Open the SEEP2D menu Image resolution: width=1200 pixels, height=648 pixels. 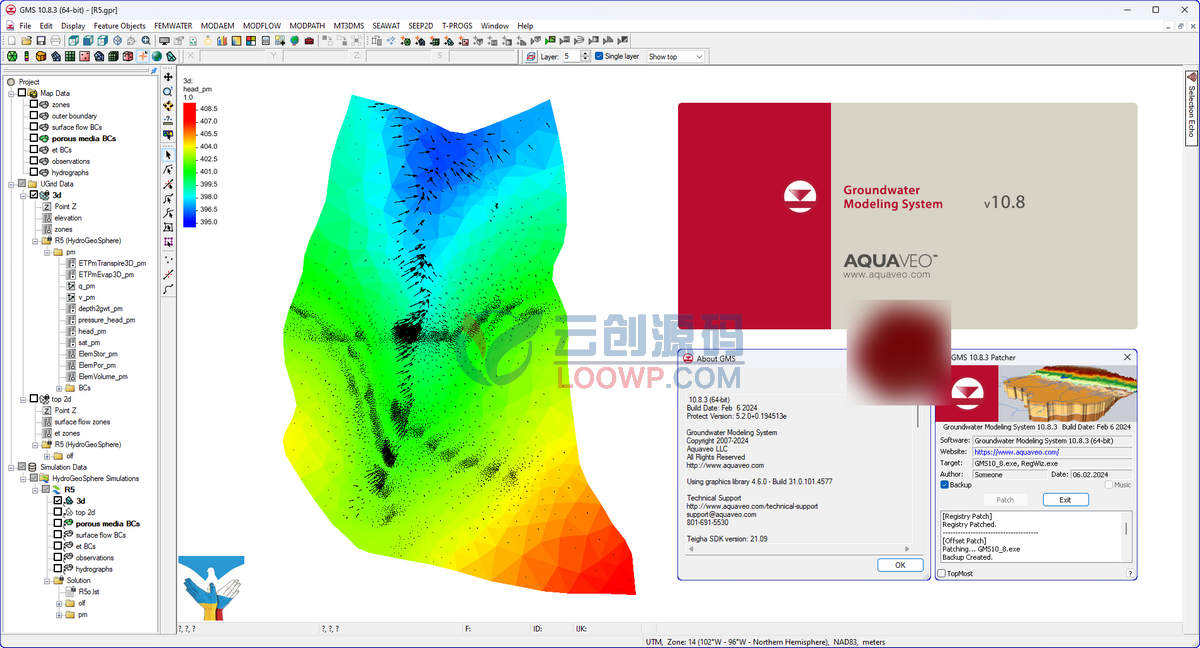pyautogui.click(x=421, y=25)
